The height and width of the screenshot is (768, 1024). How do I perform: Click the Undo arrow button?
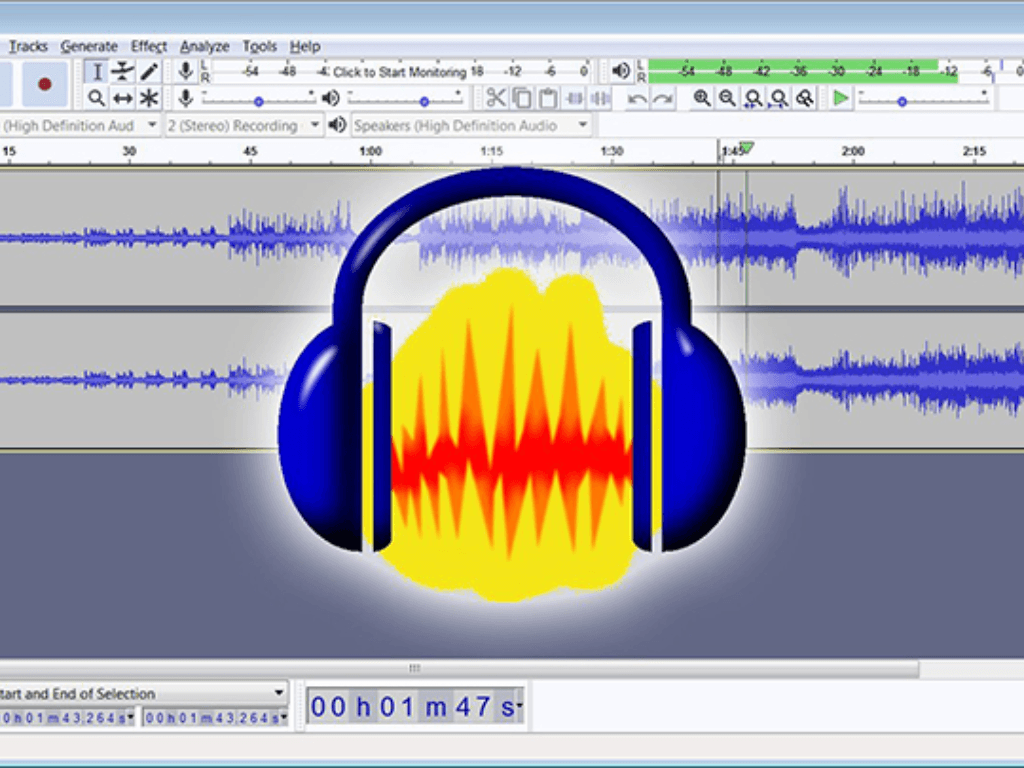click(637, 98)
